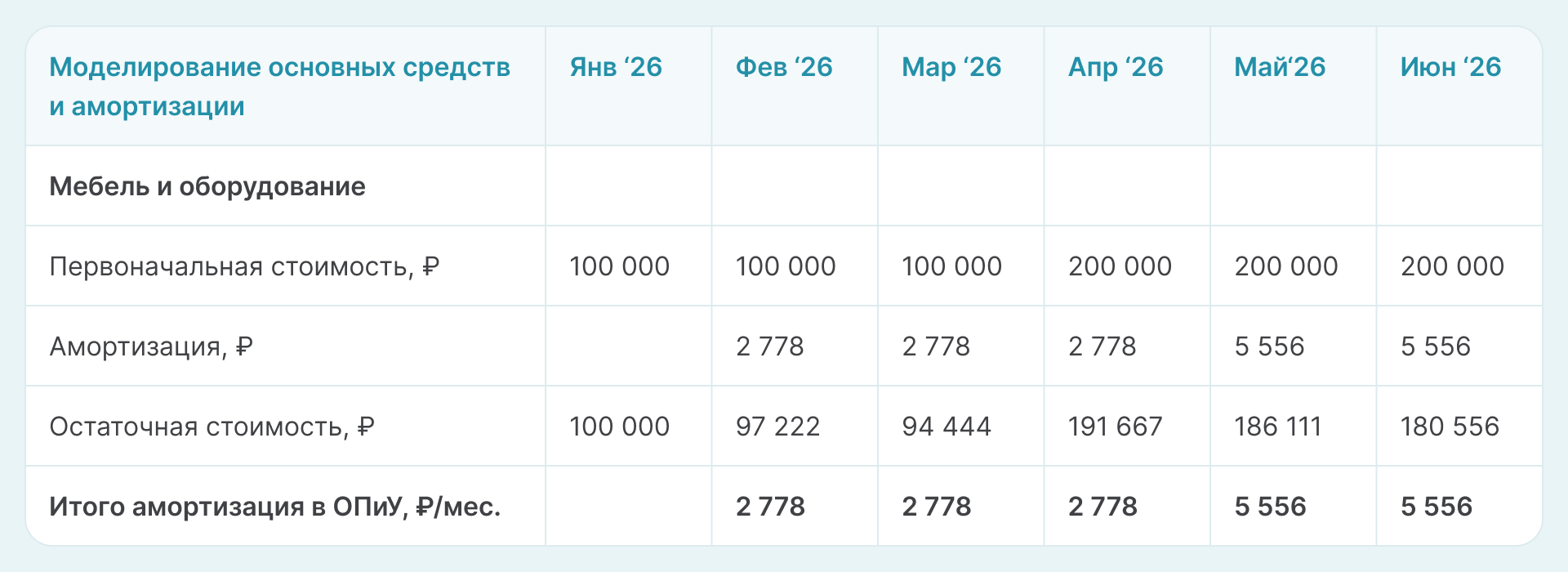
Task: Click the 97 222 residual value cell
Action: point(777,427)
